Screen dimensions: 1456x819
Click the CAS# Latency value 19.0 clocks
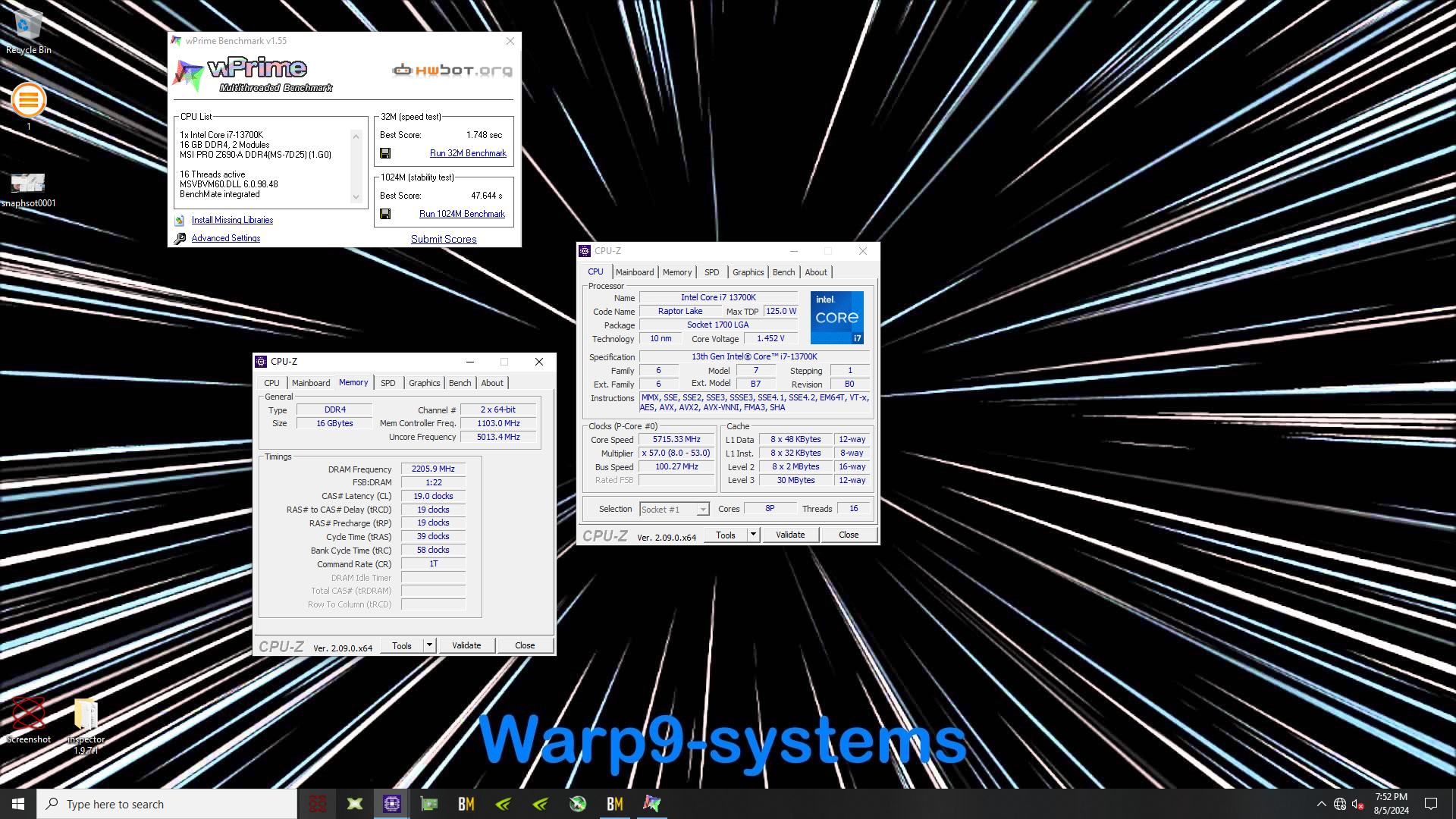click(x=433, y=496)
